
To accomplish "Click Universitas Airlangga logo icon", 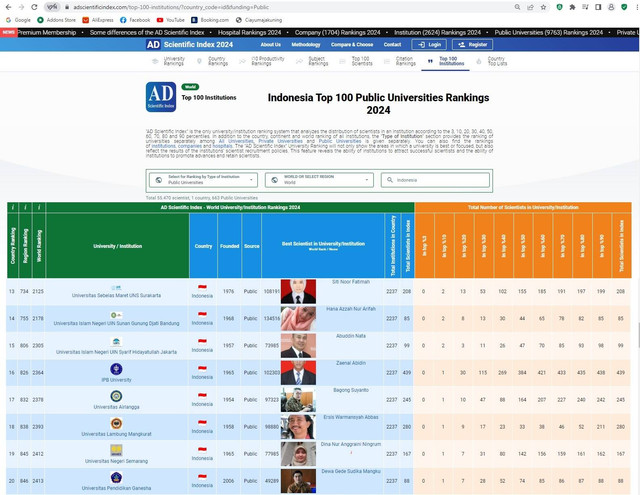I will click(x=116, y=396).
